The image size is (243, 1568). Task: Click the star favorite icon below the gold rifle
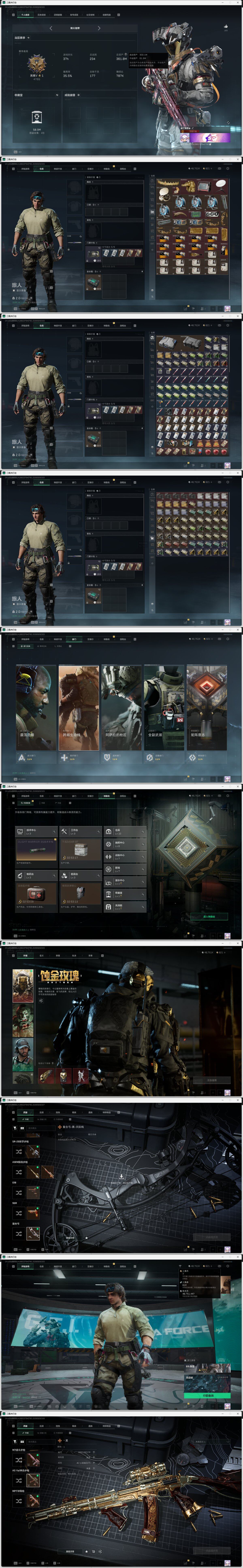pos(86,1552)
